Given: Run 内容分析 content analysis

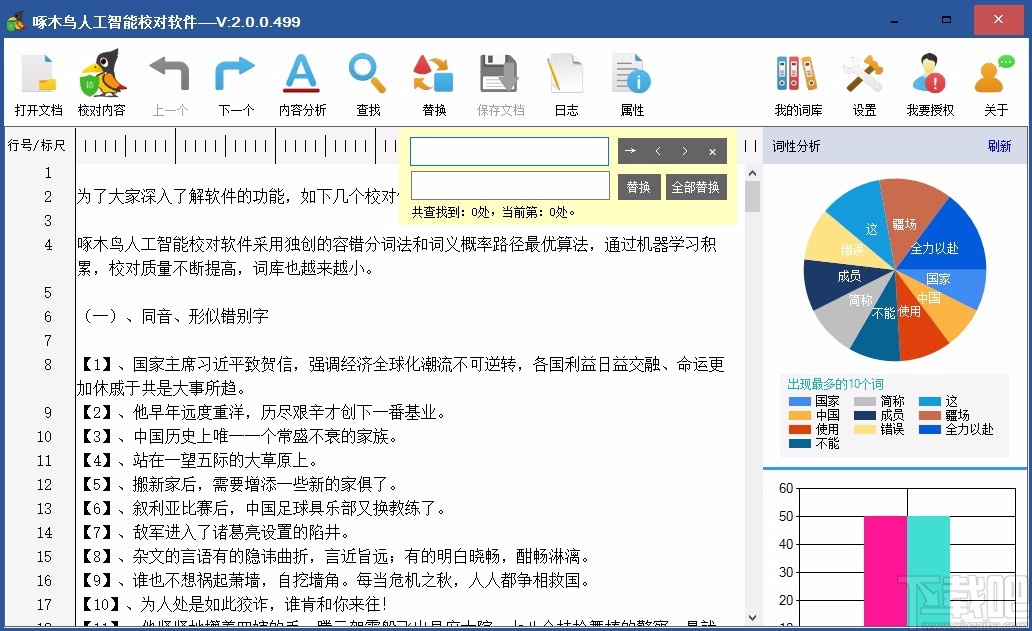Looking at the screenshot, I should (x=302, y=83).
